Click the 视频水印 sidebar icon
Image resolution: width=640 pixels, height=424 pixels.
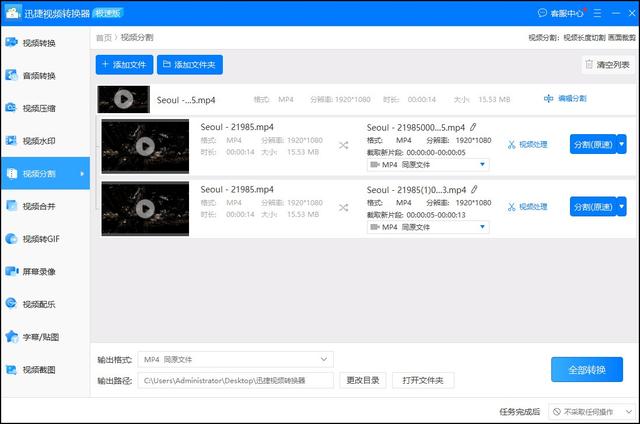[x=12, y=141]
